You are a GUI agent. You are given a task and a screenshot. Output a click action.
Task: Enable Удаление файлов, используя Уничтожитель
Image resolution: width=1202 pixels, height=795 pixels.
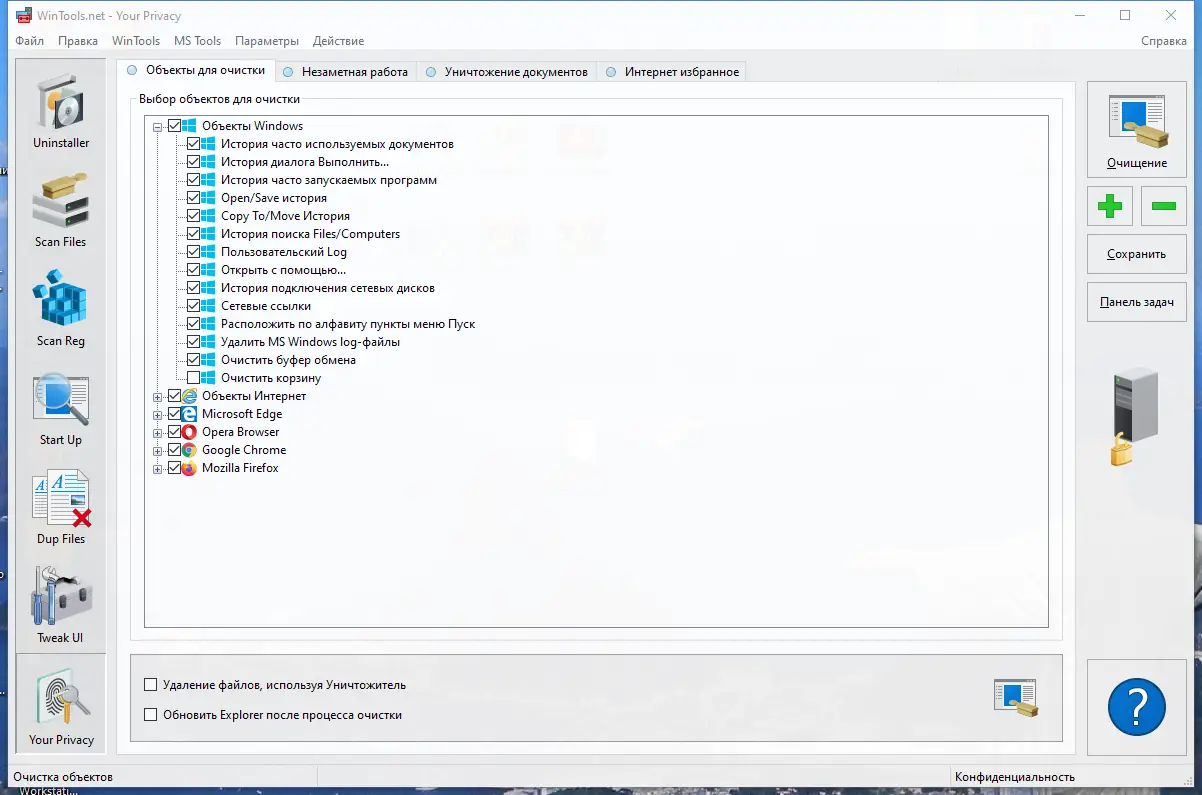[x=151, y=685]
